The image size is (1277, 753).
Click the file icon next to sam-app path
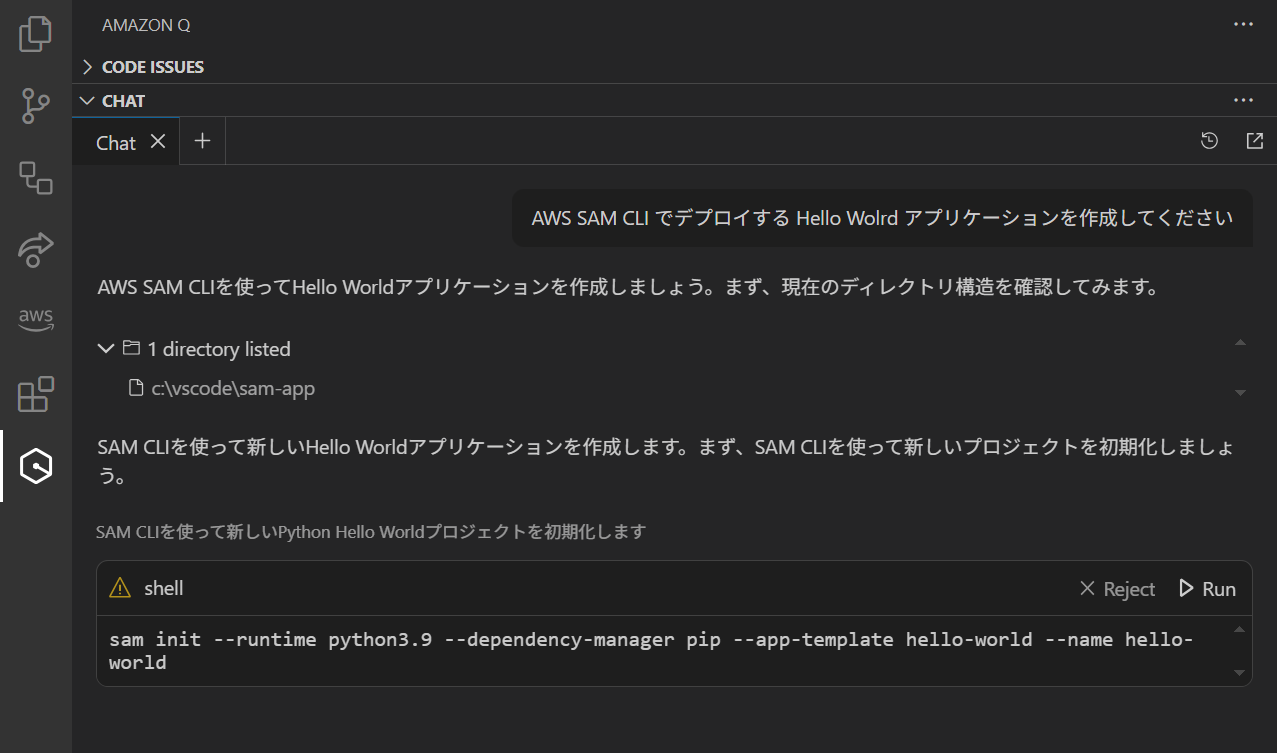[x=136, y=388]
